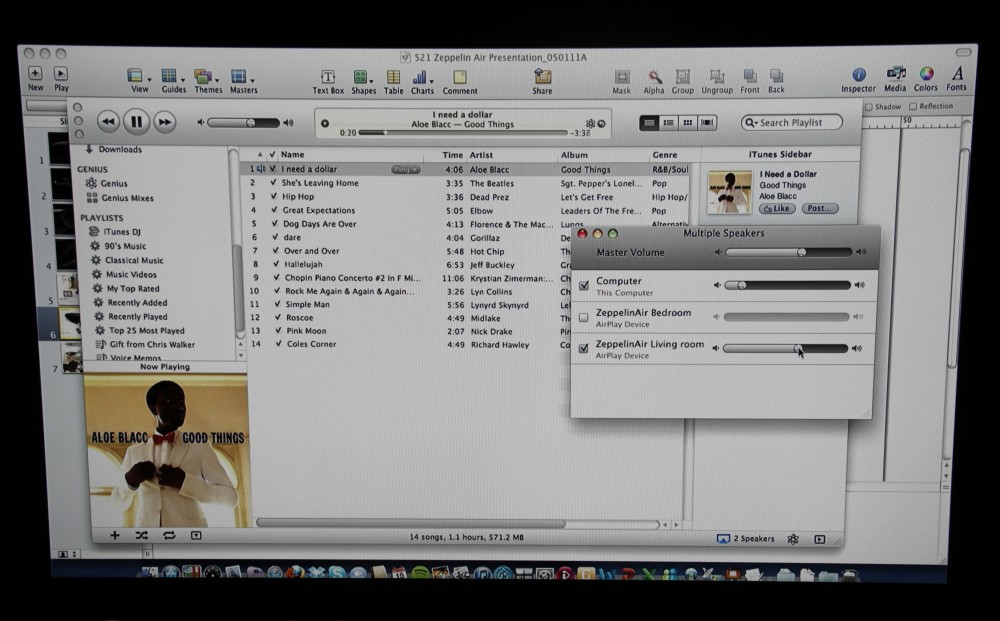Start slideshow with Keynote Play icon
The height and width of the screenshot is (621, 1000).
tap(61, 73)
